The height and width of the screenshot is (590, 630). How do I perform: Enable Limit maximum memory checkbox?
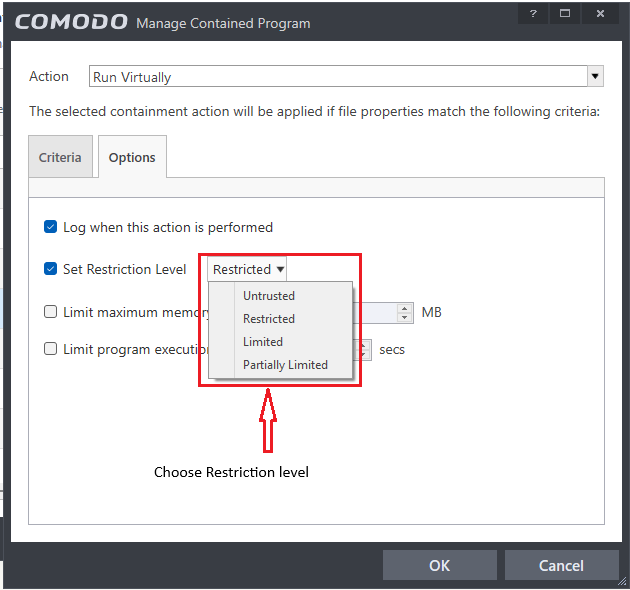[51, 312]
